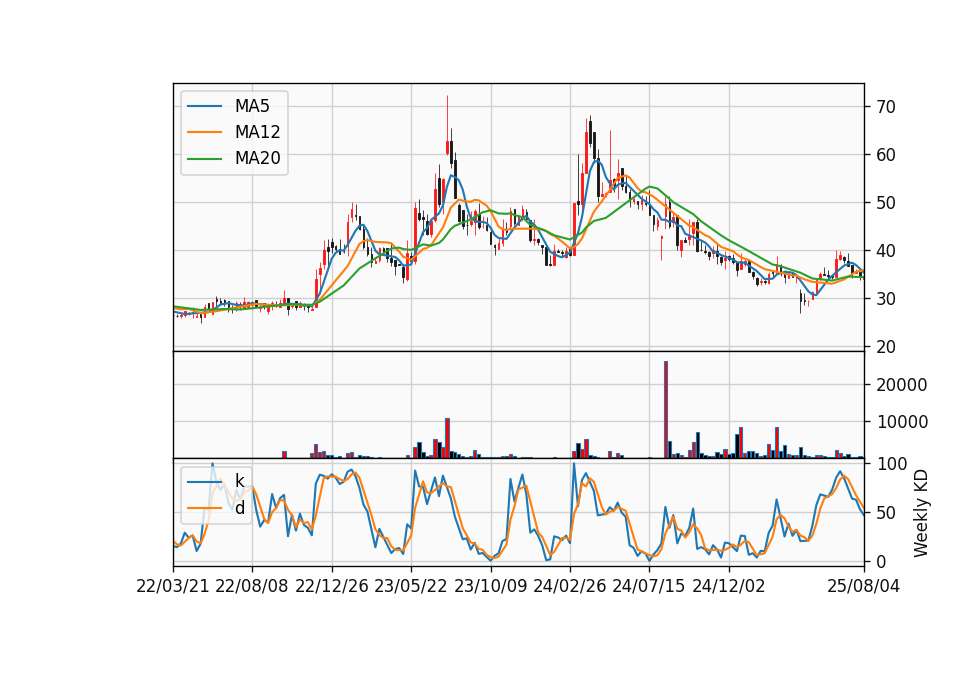
Task: Click the date label 25/08/04
Action: tap(864, 586)
